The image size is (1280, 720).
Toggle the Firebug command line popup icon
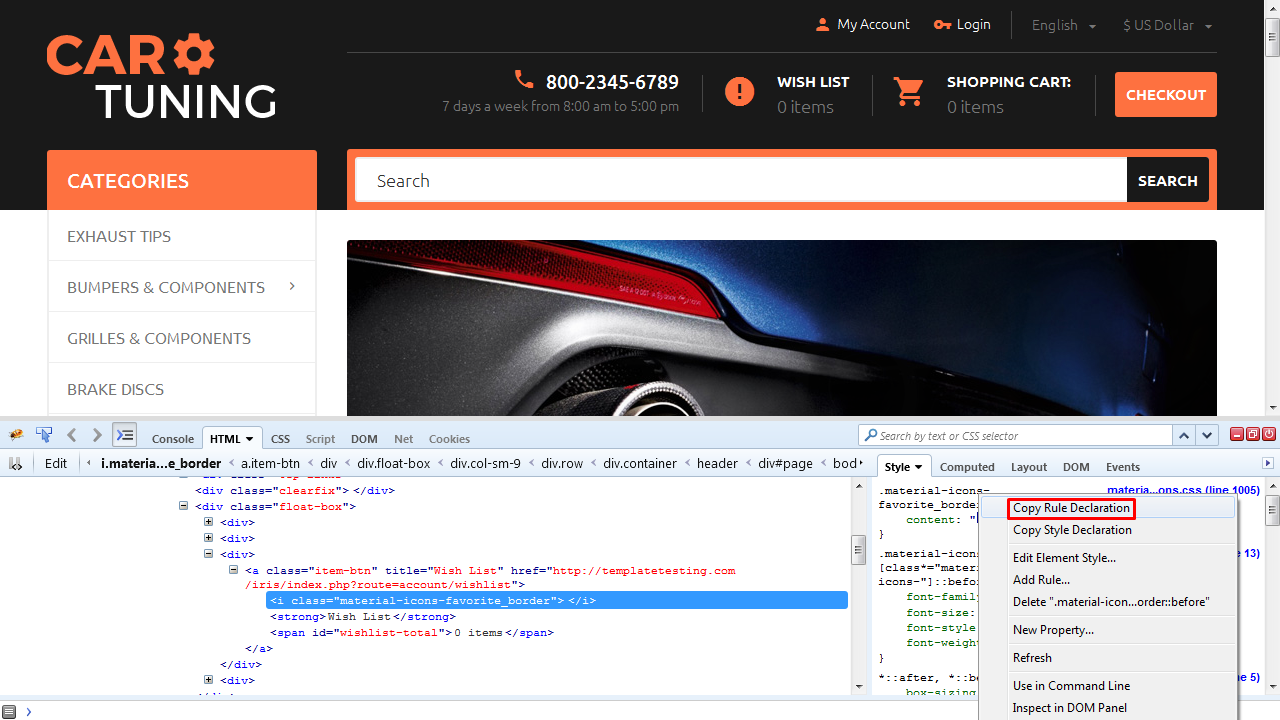pyautogui.click(x=124, y=435)
